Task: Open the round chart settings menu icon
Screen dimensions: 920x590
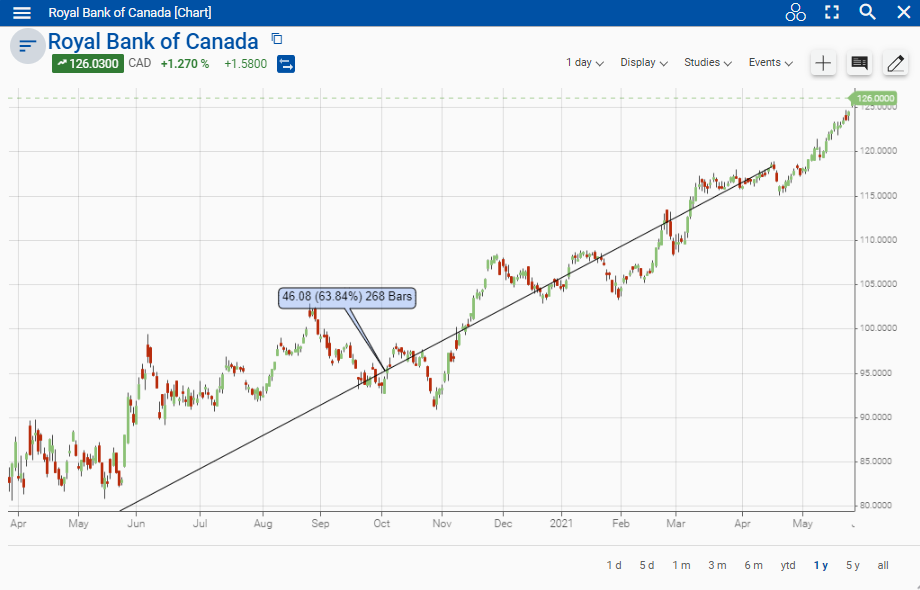Action: click(28, 46)
